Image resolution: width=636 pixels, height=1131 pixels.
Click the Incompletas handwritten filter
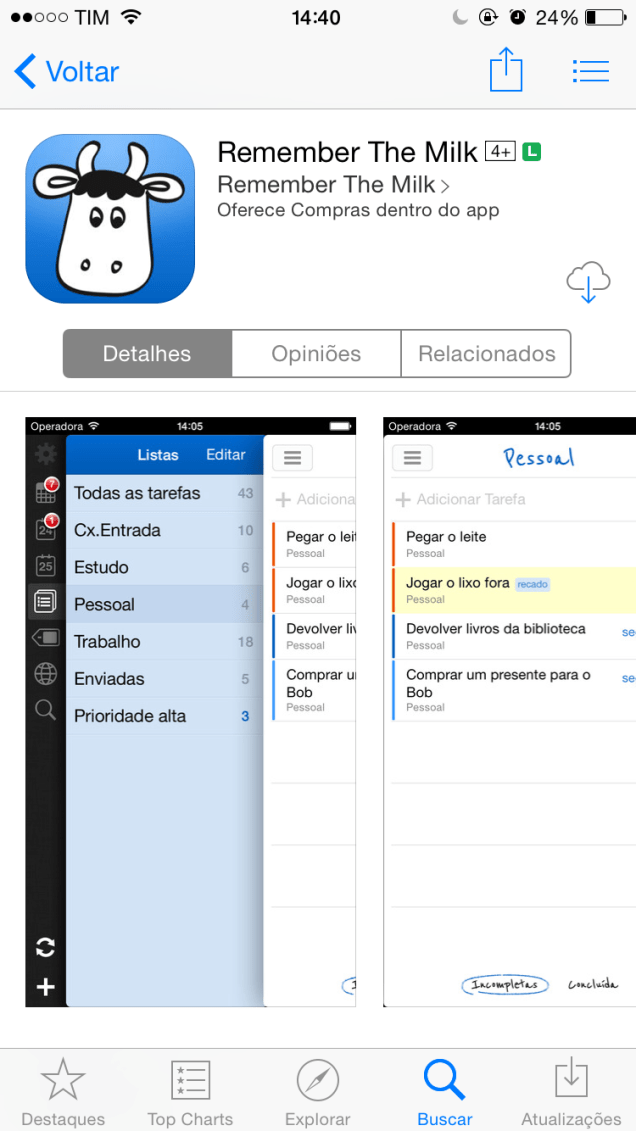504,985
